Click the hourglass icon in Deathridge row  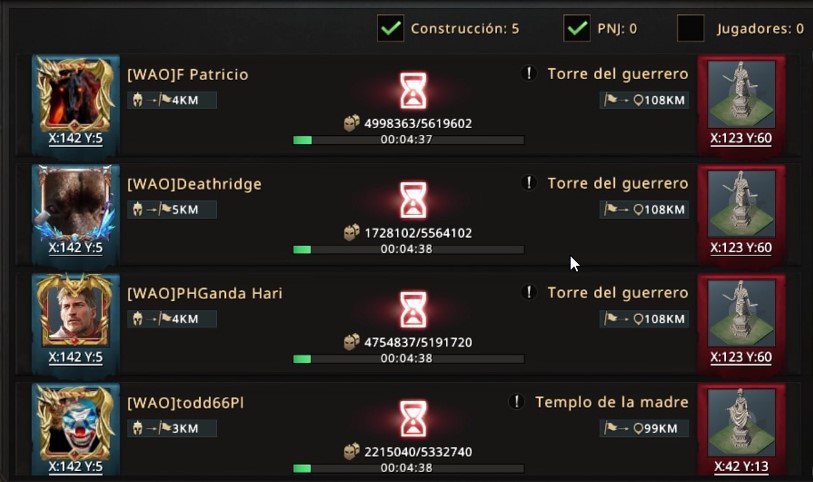pos(413,200)
